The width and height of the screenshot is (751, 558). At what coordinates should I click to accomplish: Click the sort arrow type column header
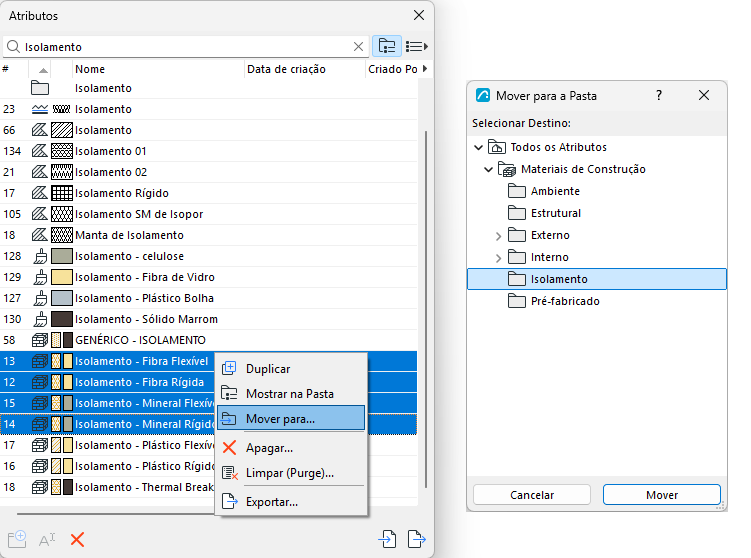tap(43, 69)
